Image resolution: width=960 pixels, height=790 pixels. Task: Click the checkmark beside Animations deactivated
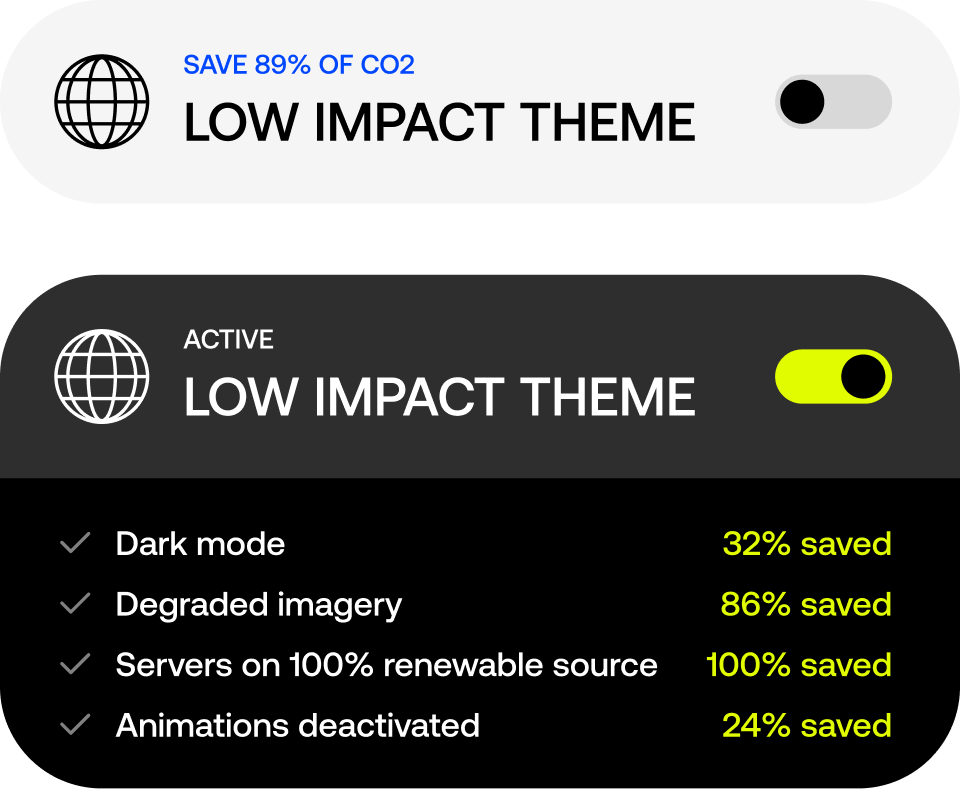click(x=75, y=725)
